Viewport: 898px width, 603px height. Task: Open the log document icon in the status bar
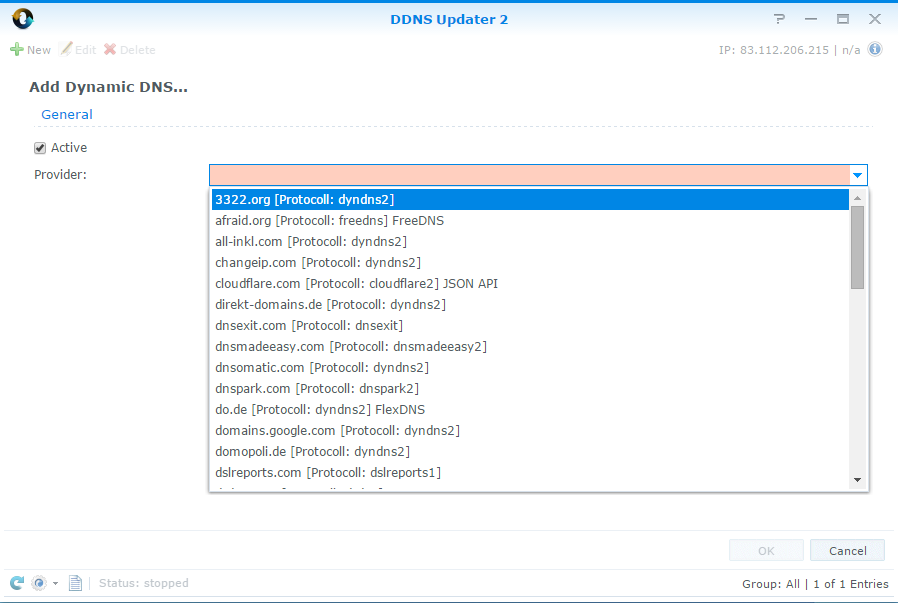pos(75,583)
